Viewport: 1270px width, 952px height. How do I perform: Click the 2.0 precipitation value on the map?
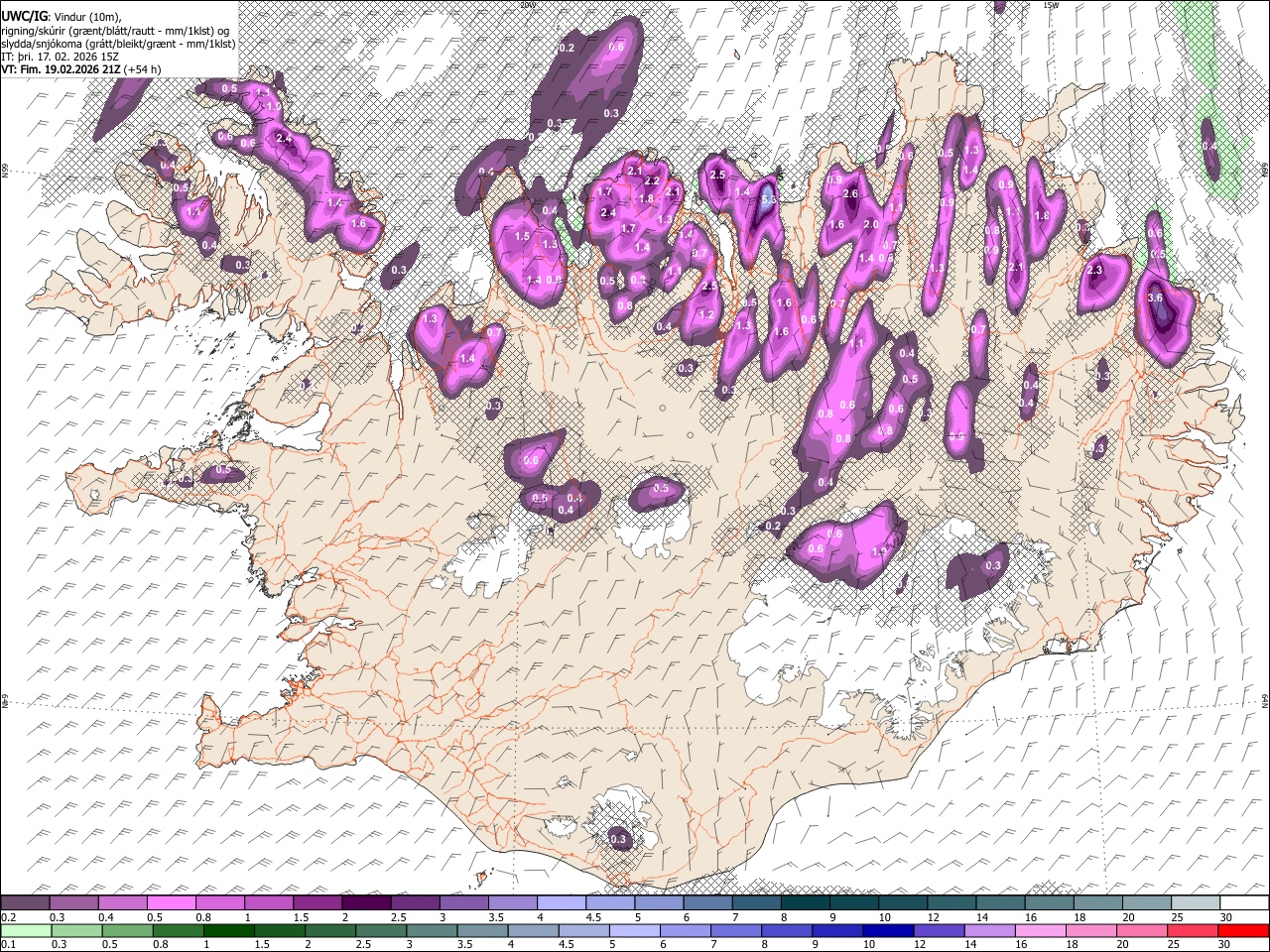click(x=871, y=225)
